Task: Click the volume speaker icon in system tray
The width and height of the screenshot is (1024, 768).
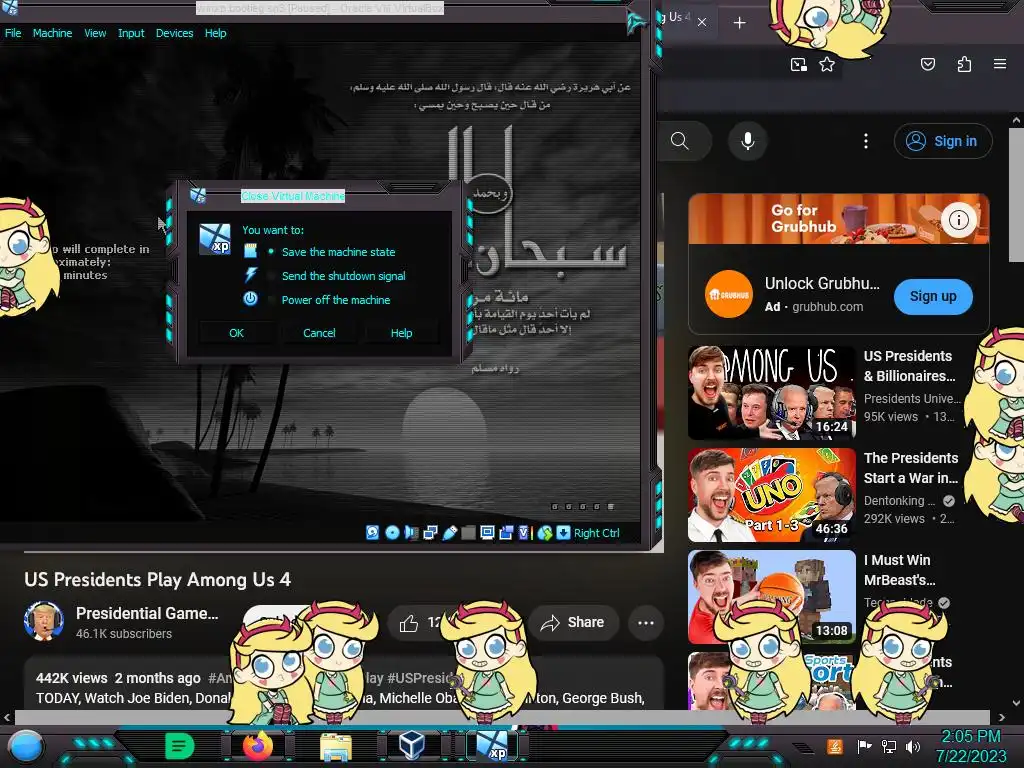Action: point(913,746)
